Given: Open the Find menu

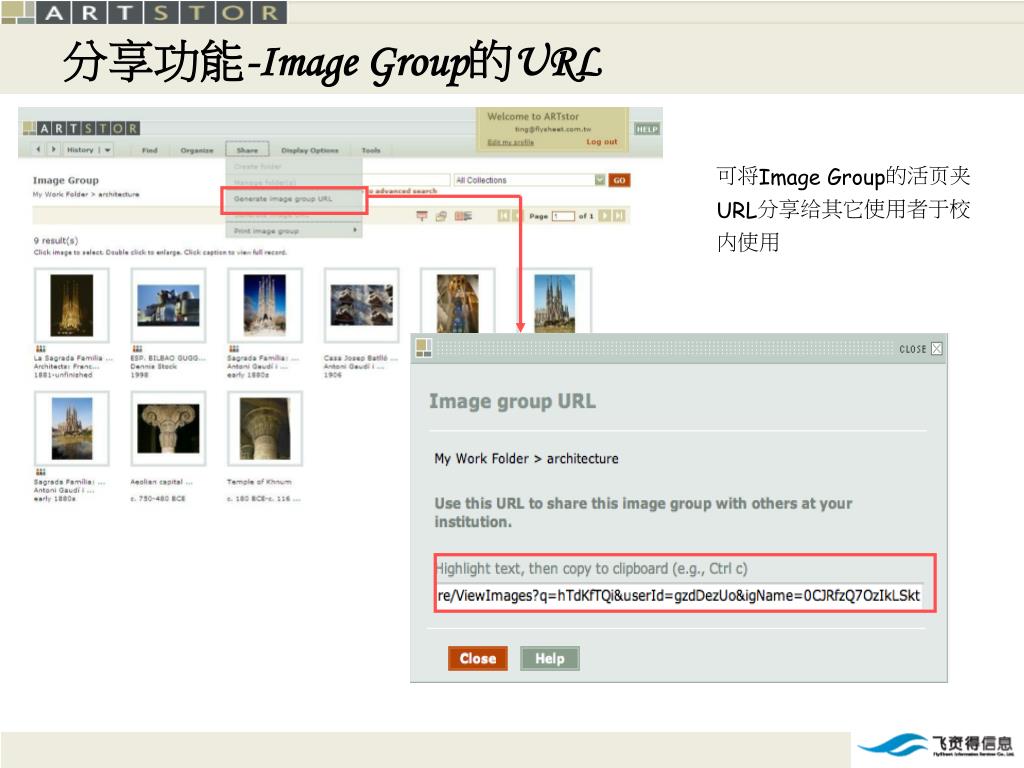Looking at the screenshot, I should pos(150,150).
